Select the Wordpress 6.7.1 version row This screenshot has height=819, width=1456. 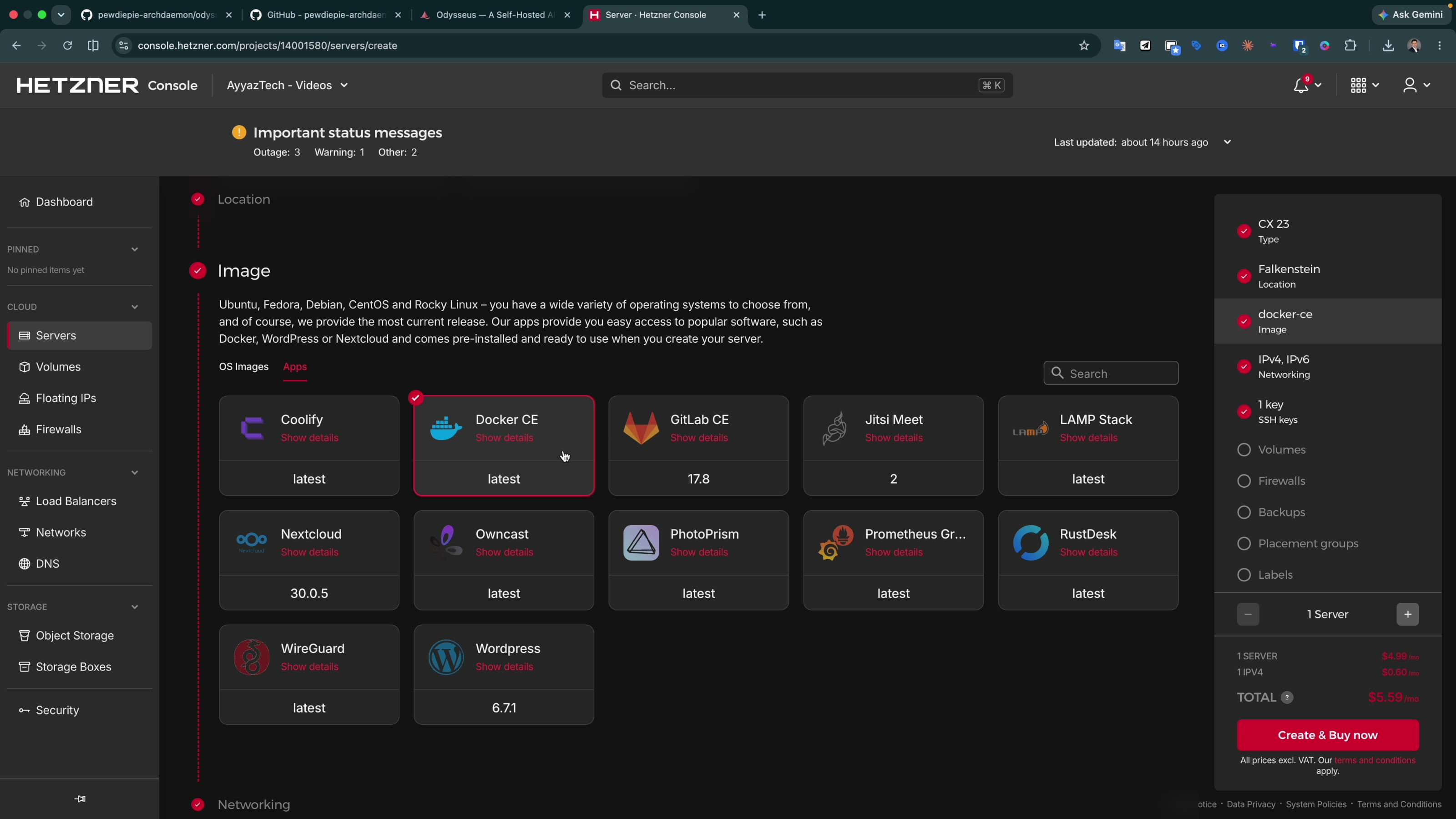point(504,708)
